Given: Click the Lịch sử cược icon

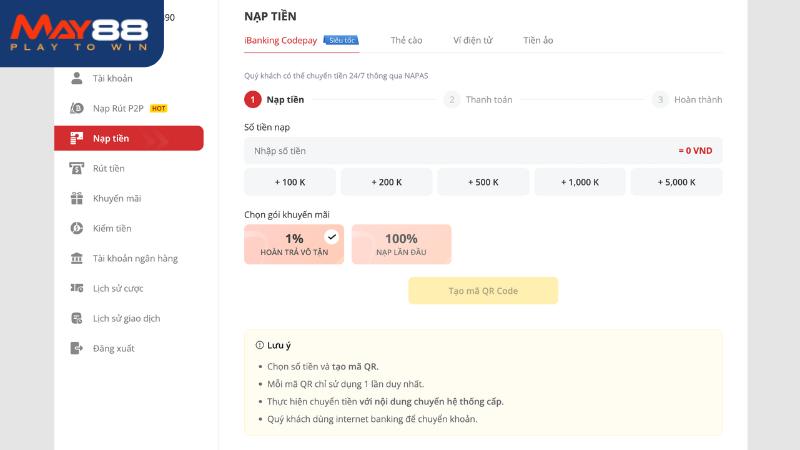Looking at the screenshot, I should 77,288.
